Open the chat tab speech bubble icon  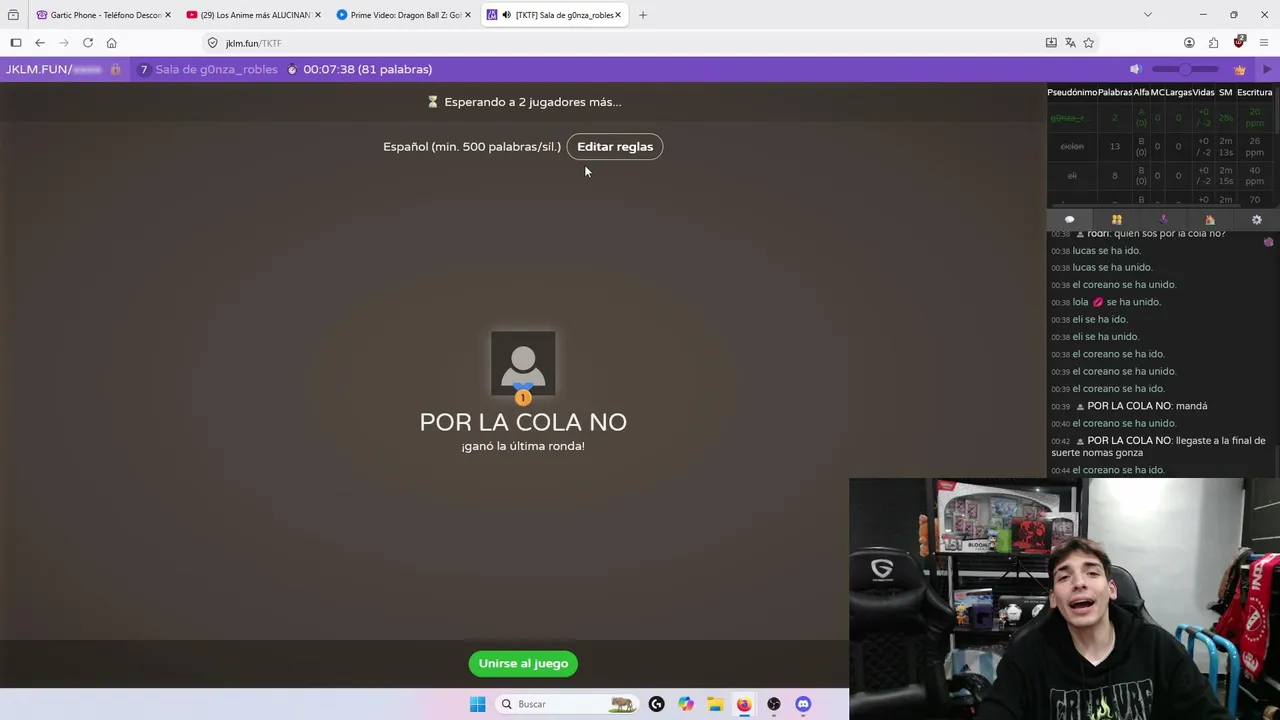[x=1069, y=220]
